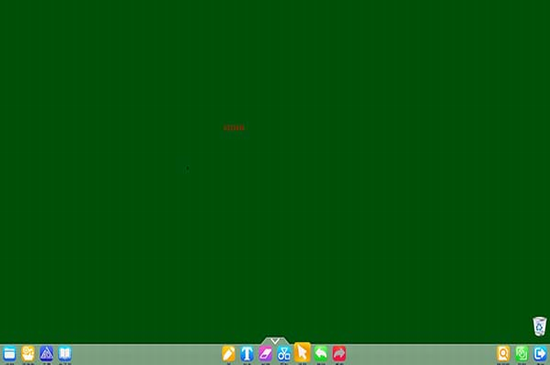Choose the purple eraser tool
This screenshot has height=365, width=550.
(266, 353)
